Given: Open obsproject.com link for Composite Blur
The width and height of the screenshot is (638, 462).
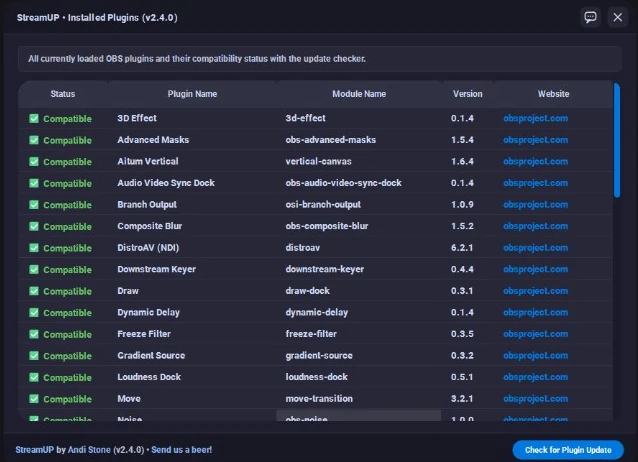Looking at the screenshot, I should [535, 226].
